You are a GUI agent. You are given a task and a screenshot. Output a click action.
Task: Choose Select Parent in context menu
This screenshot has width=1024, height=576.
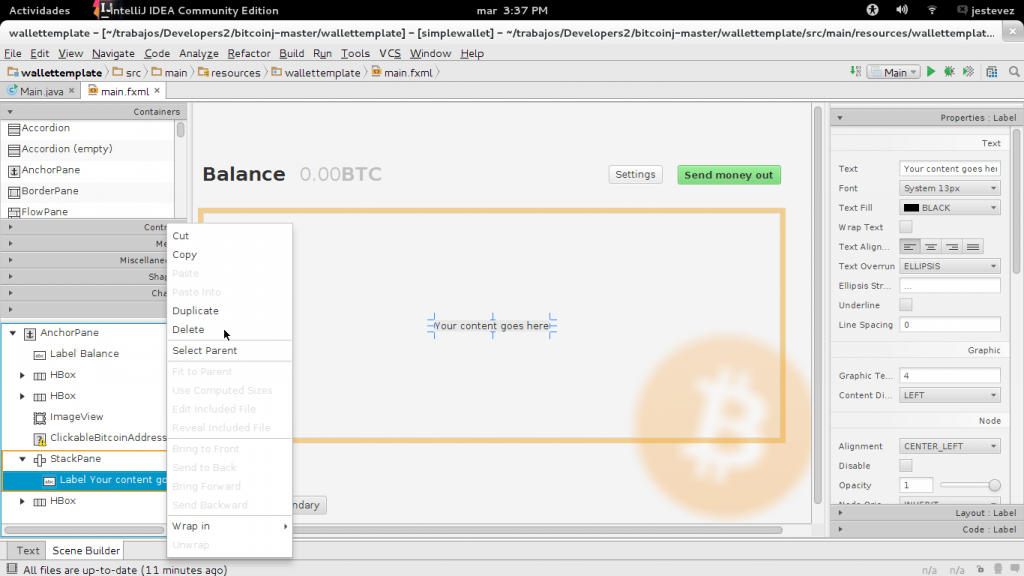(x=229, y=351)
